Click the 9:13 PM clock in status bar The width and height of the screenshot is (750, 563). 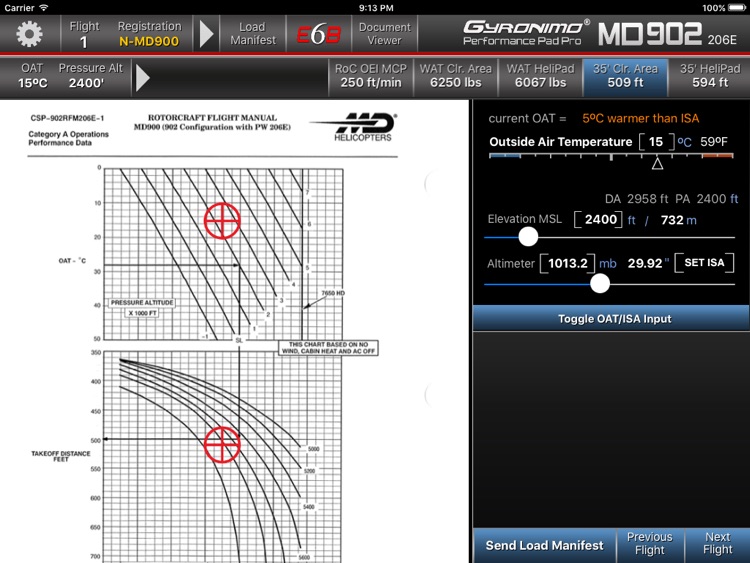pos(376,8)
